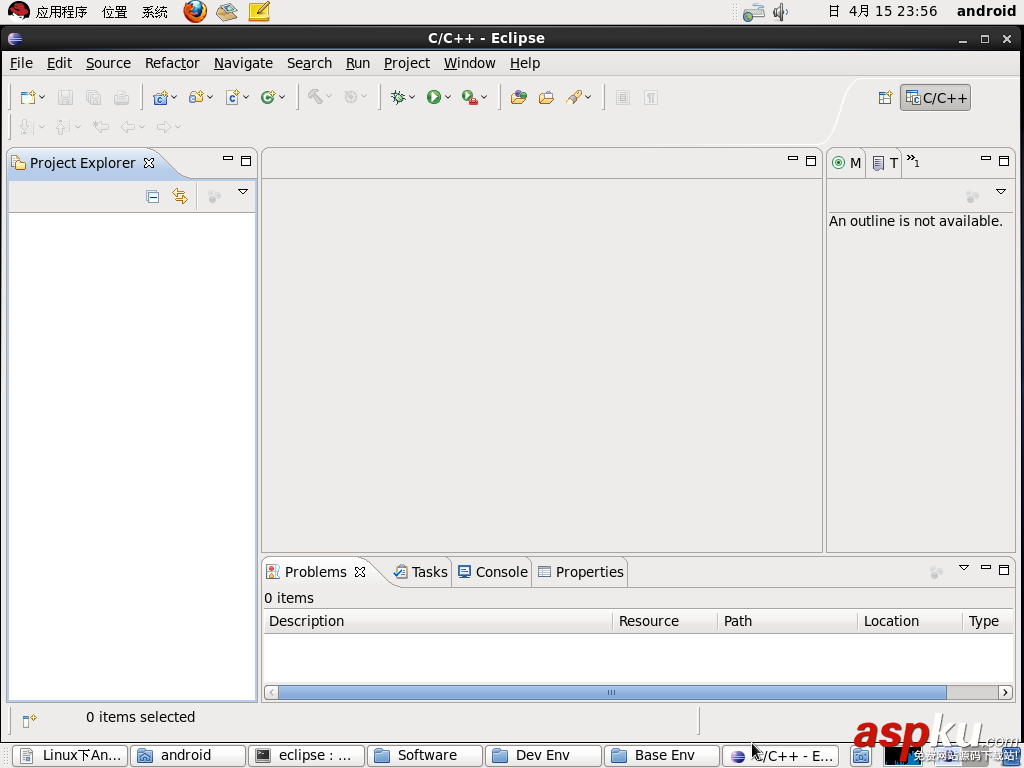Close the Problems view tab

point(360,572)
